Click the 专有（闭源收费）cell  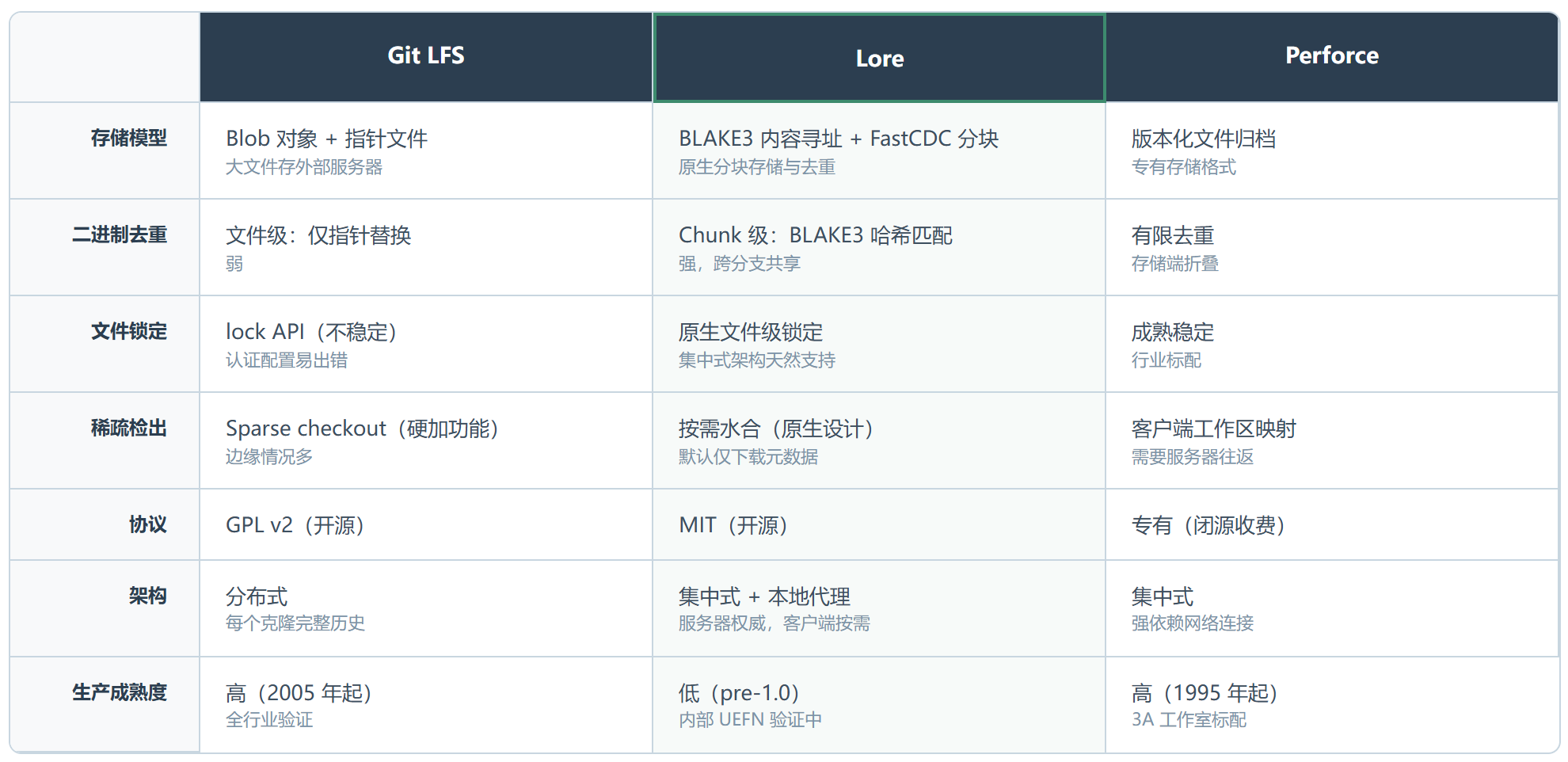click(1332, 524)
